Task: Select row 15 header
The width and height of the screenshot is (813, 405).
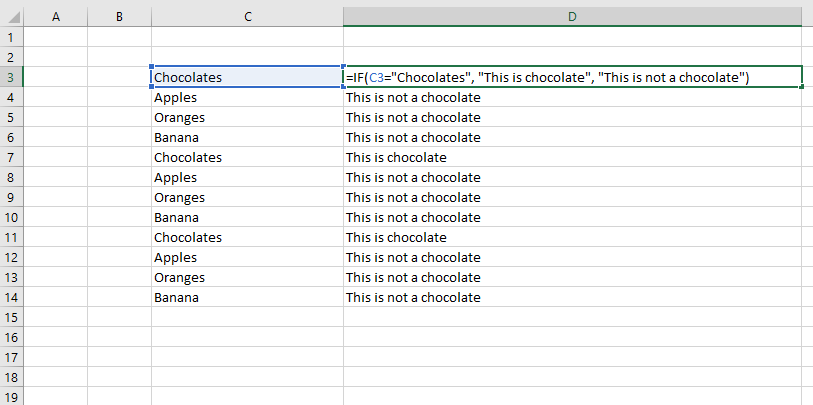Action: pyautogui.click(x=11, y=317)
